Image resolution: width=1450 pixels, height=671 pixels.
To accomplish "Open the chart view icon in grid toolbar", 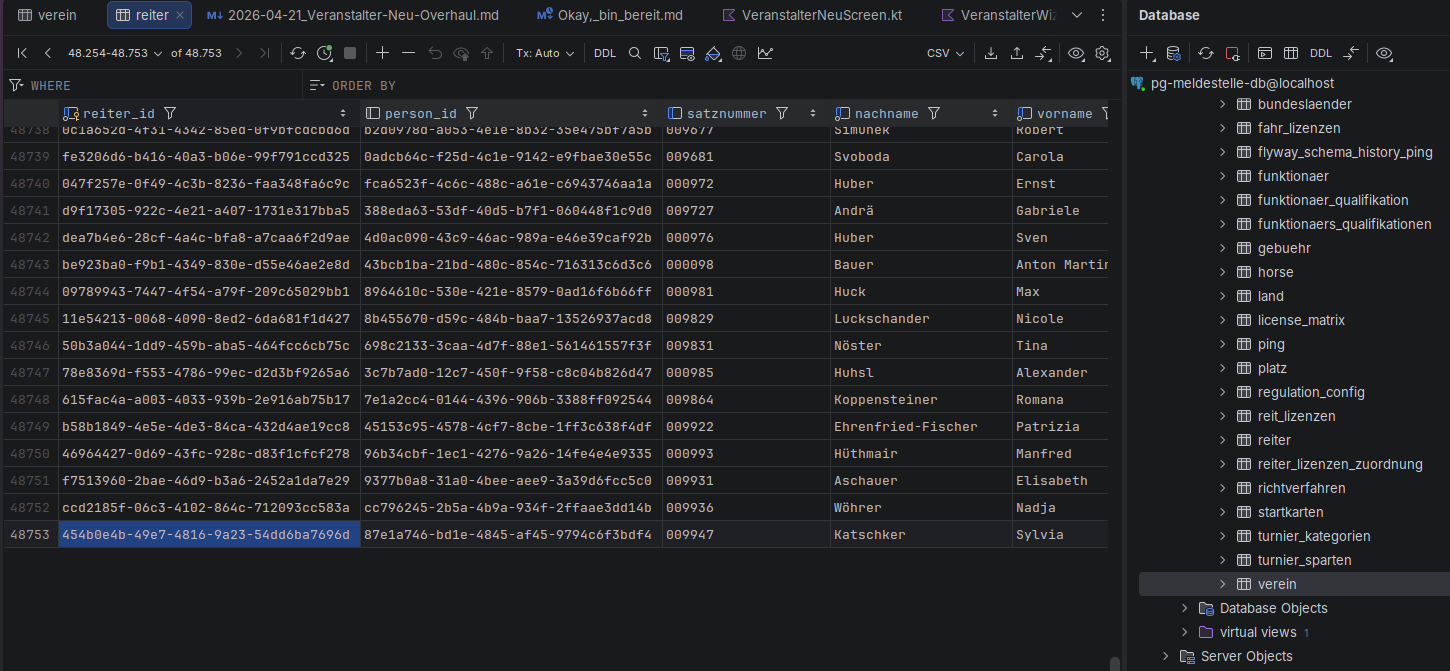I will click(765, 53).
